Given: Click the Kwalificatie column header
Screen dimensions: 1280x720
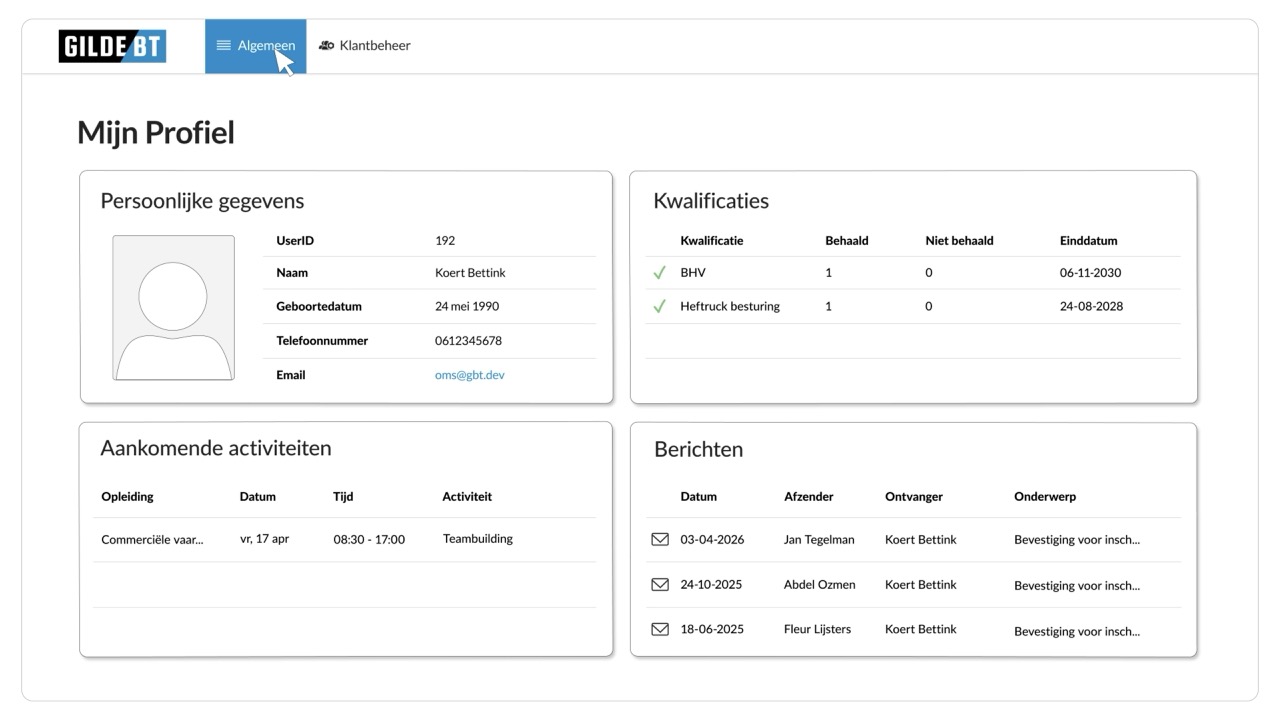Looking at the screenshot, I should [x=712, y=241].
